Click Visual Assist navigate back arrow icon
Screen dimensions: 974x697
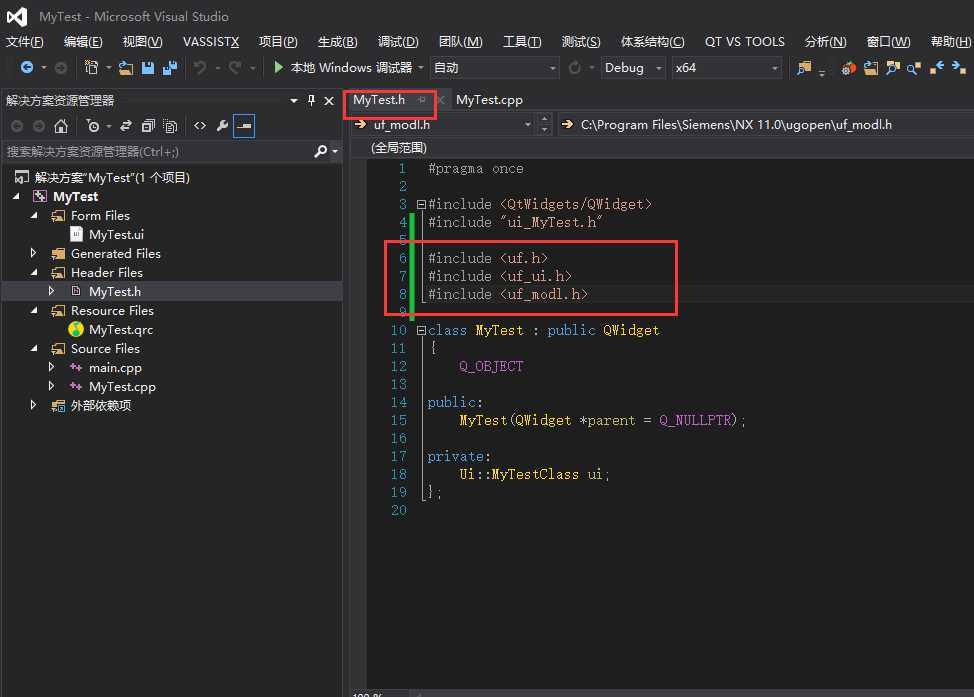pyautogui.click(x=937, y=67)
